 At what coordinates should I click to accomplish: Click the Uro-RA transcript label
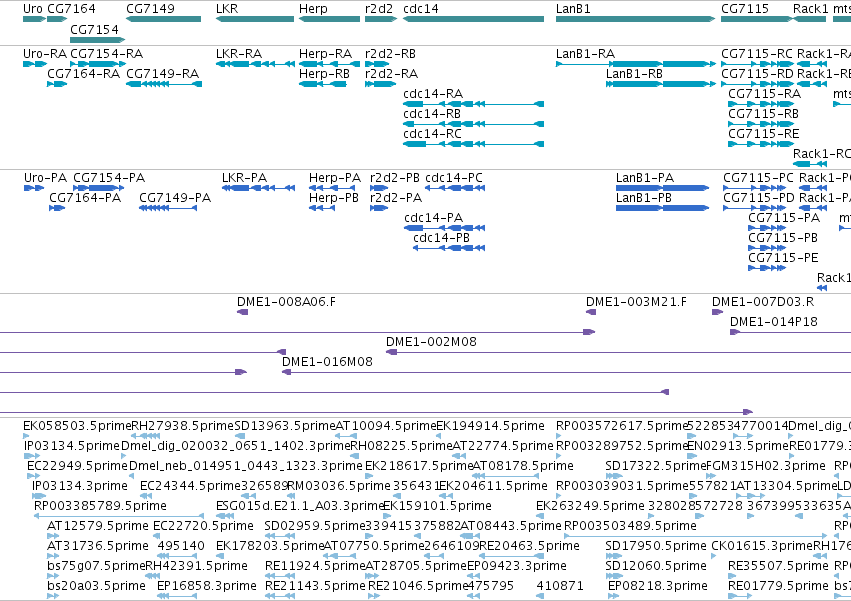click(45, 54)
